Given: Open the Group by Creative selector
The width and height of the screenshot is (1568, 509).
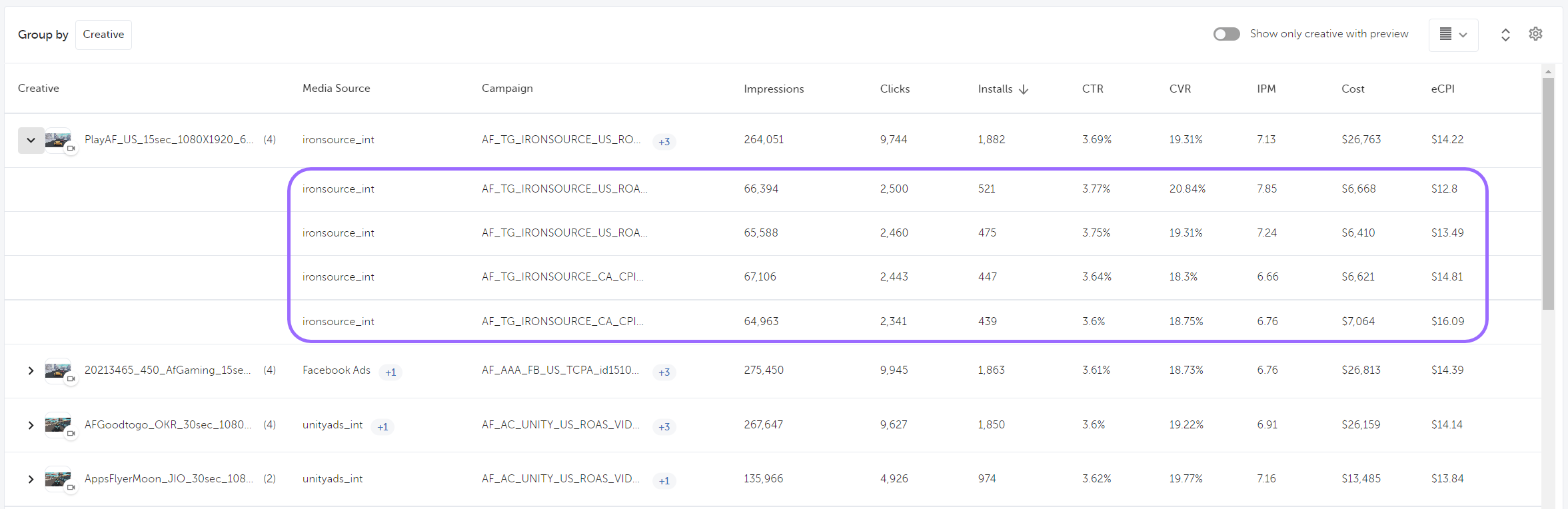Looking at the screenshot, I should pos(103,35).
